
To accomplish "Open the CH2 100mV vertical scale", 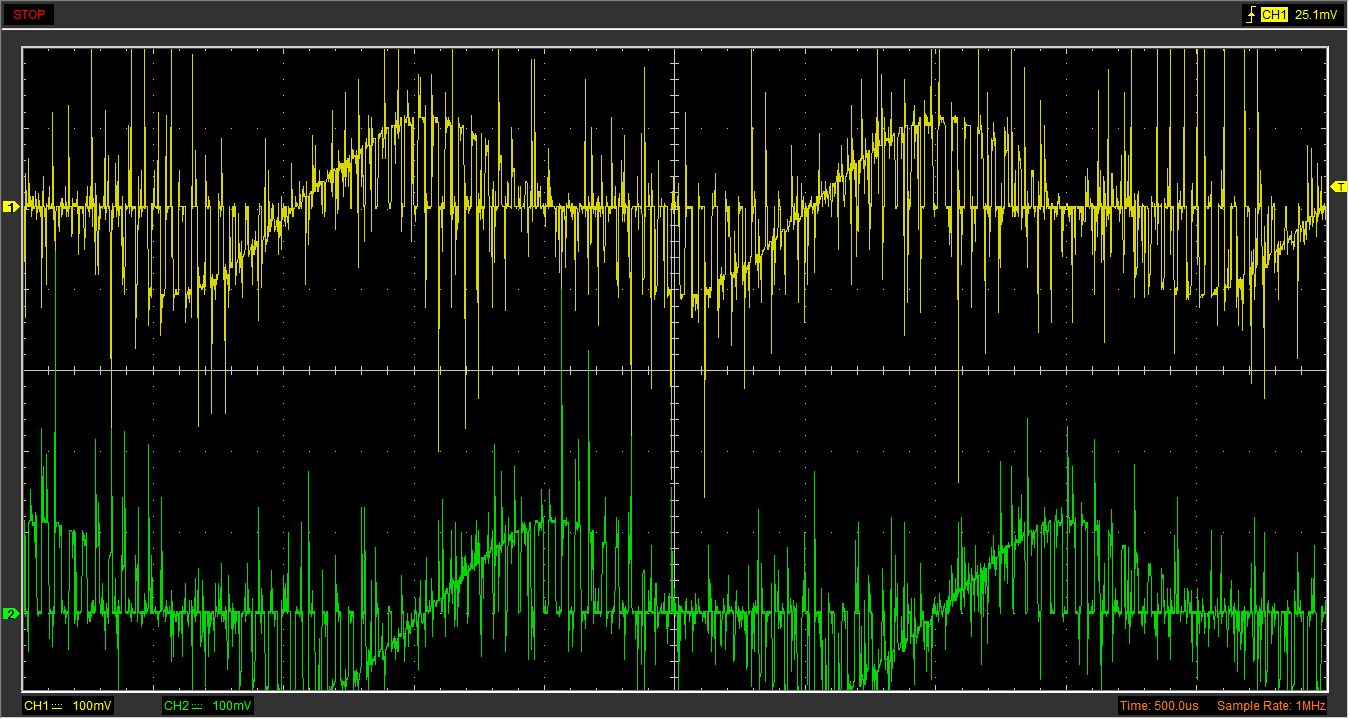I will point(232,707).
